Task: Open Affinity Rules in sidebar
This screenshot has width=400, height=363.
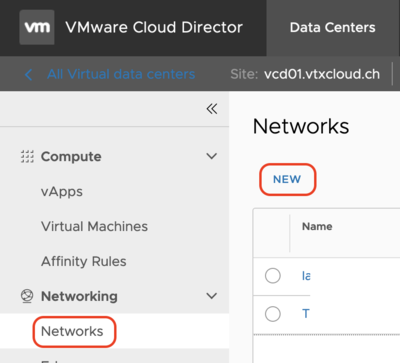Action: point(84,261)
